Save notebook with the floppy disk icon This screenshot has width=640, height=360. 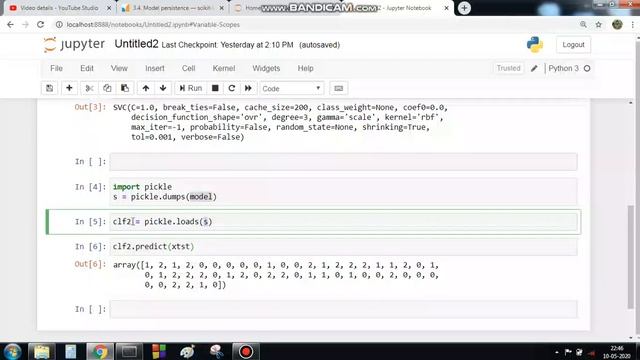point(49,88)
